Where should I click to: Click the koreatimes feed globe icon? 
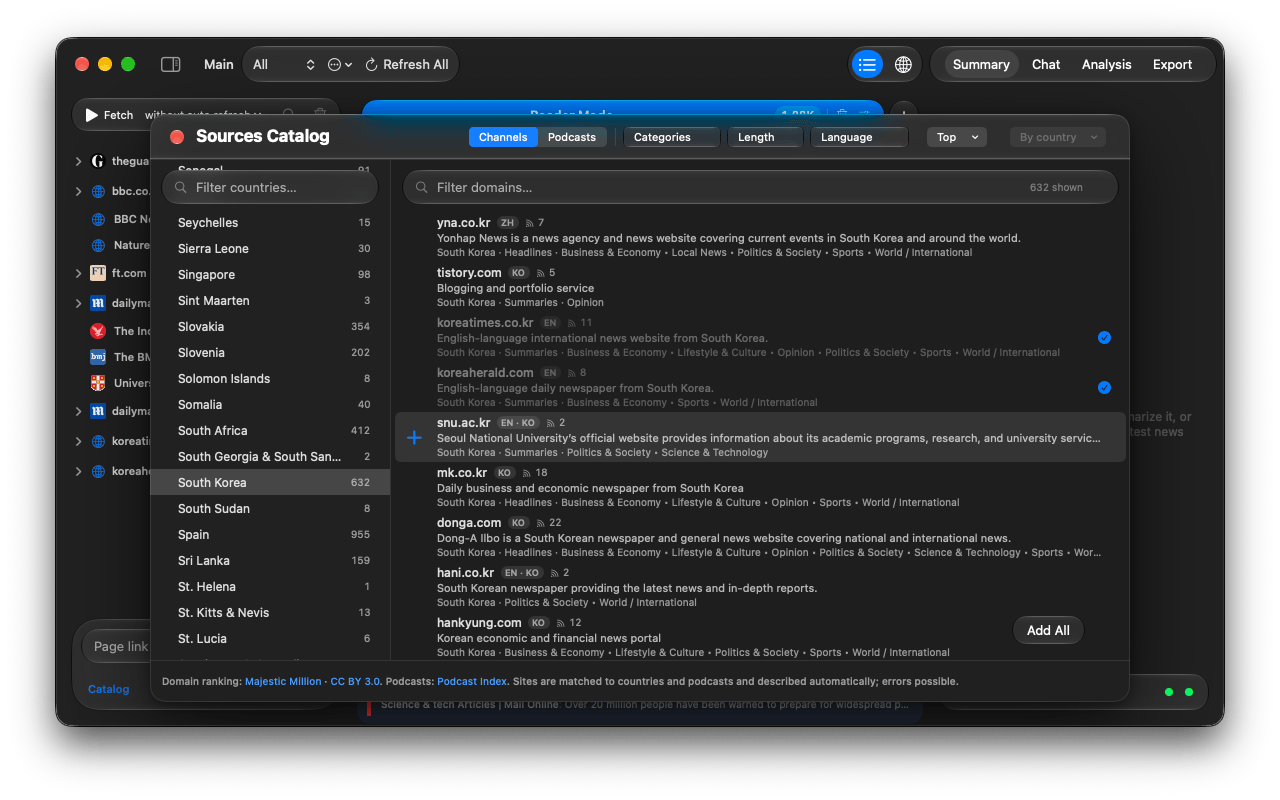pos(98,441)
